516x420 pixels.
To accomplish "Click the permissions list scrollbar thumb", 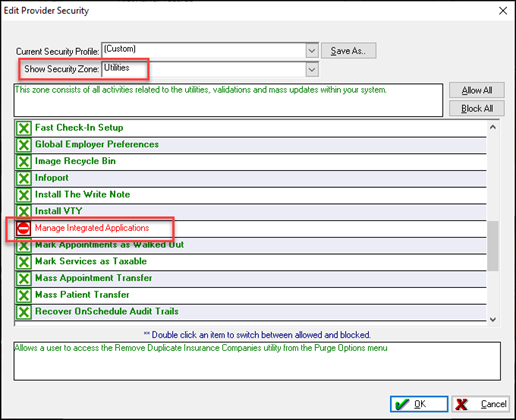I will coord(493,246).
